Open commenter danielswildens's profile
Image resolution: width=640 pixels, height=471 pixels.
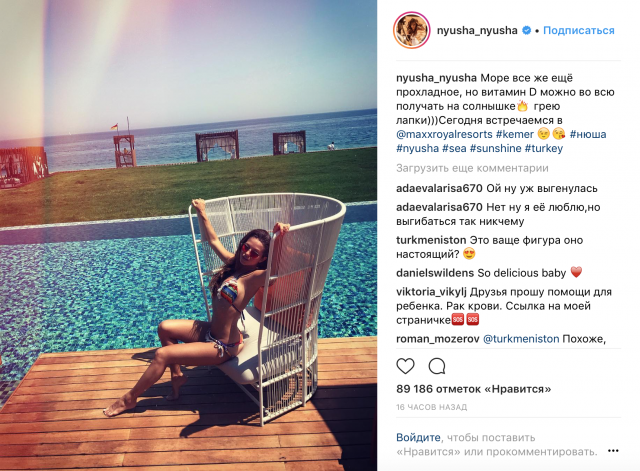click(435, 273)
